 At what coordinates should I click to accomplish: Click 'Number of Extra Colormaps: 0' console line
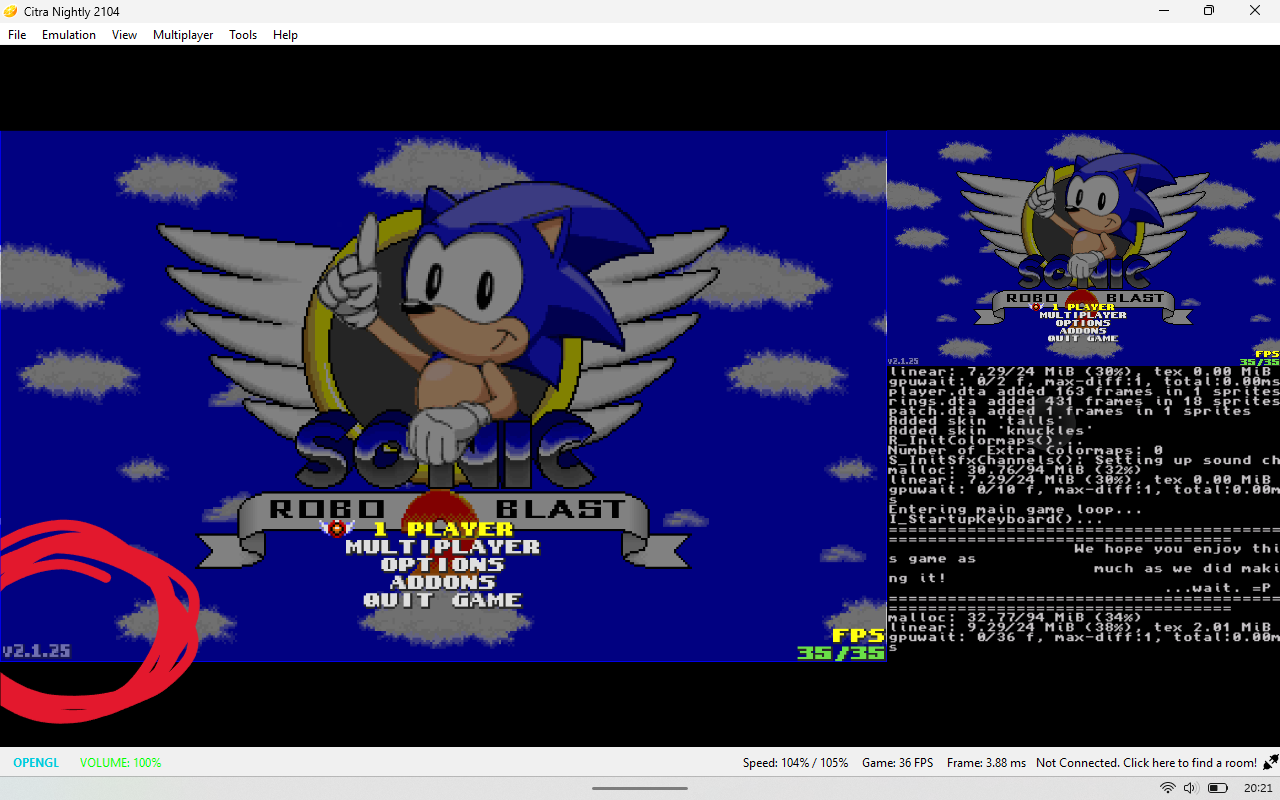click(x=1025, y=451)
